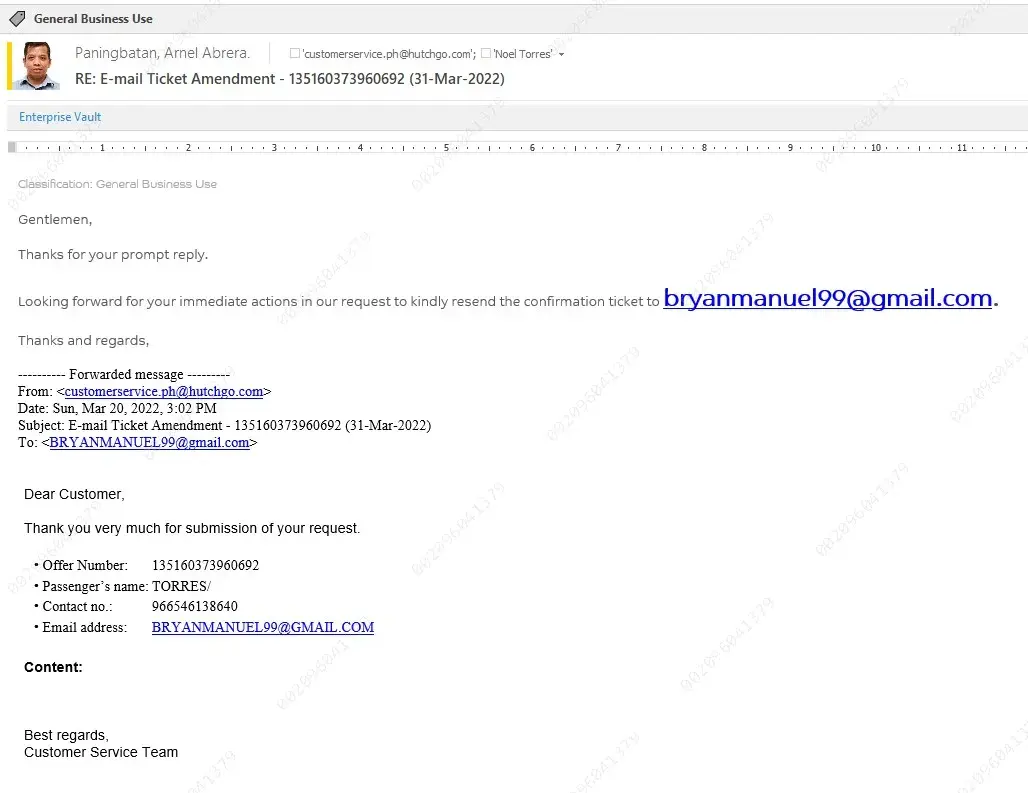Viewport: 1028px width, 793px height.
Task: Click the Thanks for your prompt reply line
Action: point(113,254)
